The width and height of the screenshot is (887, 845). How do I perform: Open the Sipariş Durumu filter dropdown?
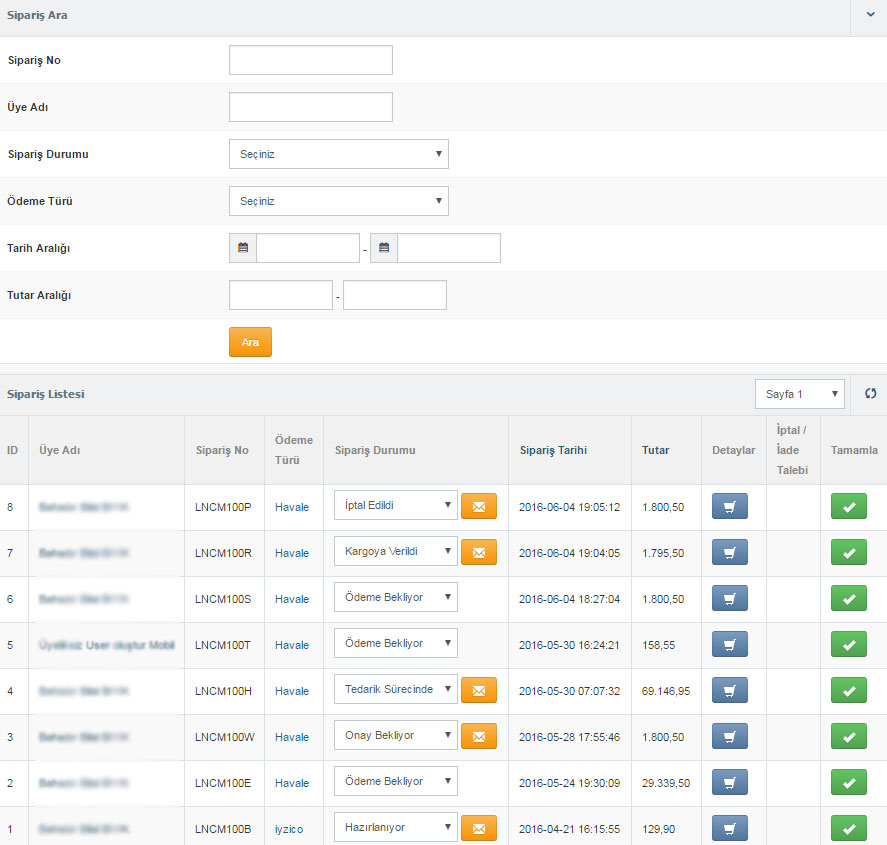coord(338,154)
